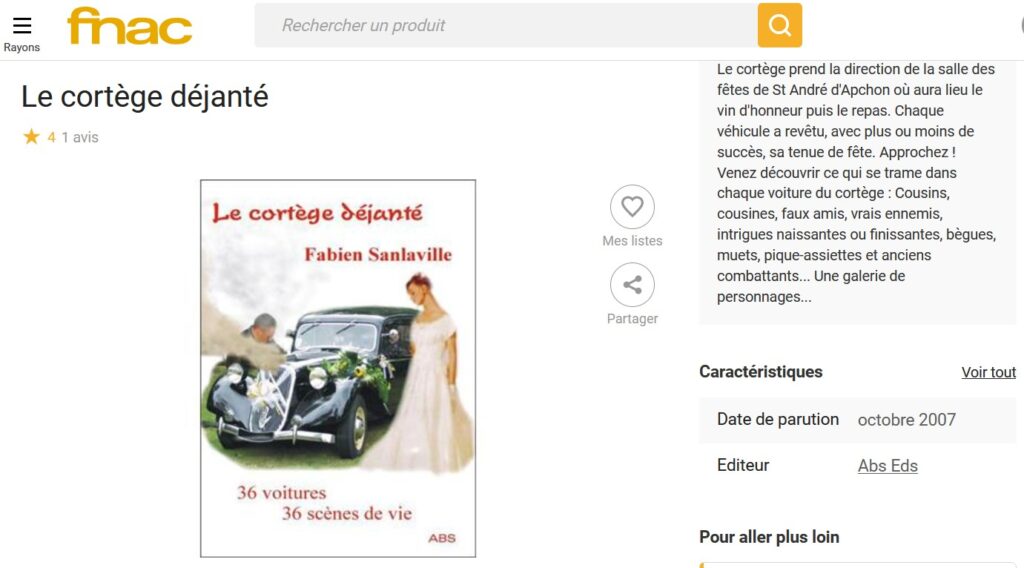This screenshot has height=568, width=1024.
Task: Click the Partager share icon
Action: (632, 285)
